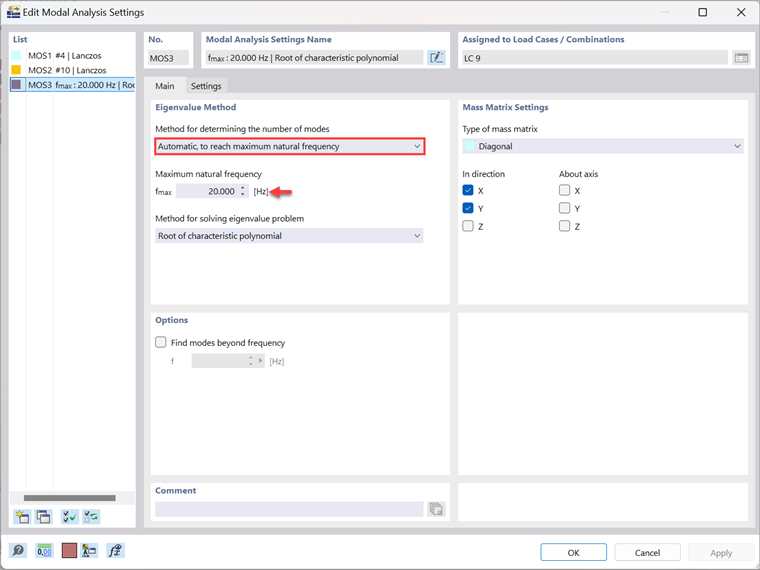
Task: Click the Comment input field
Action: 289,509
